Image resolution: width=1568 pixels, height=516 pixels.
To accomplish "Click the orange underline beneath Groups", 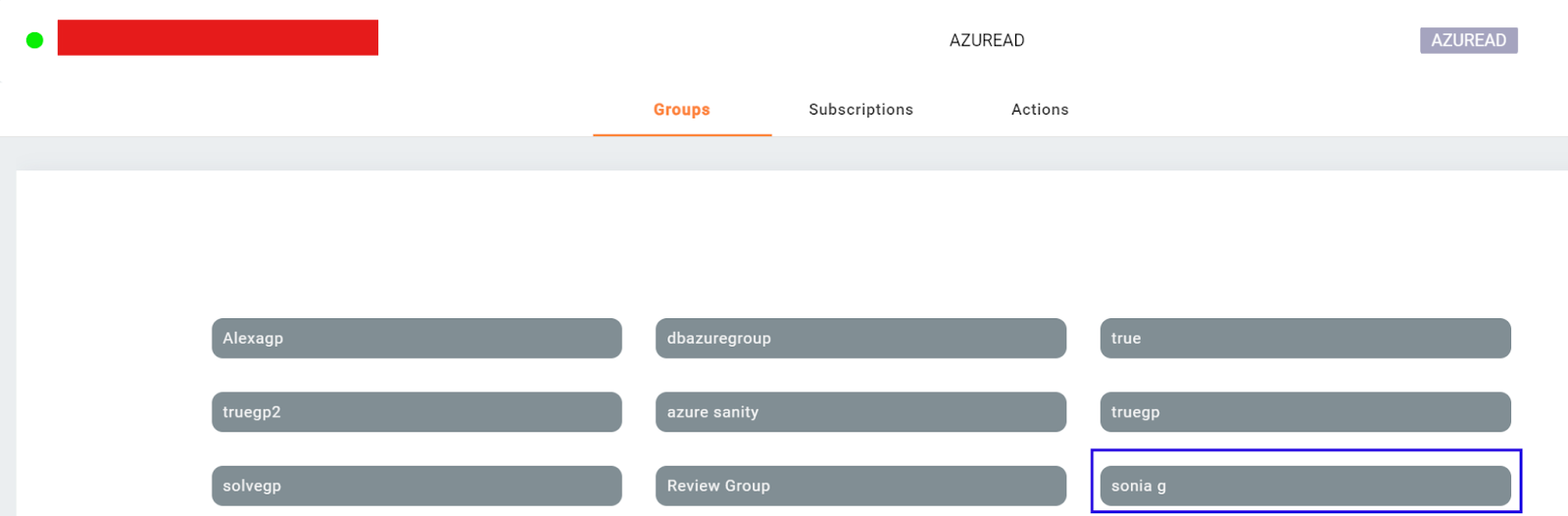I will [682, 135].
